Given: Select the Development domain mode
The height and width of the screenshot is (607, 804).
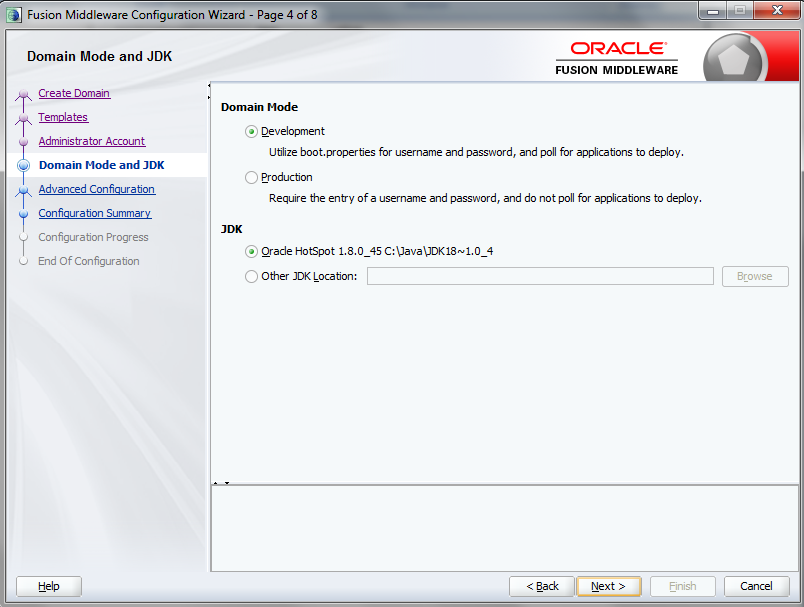Looking at the screenshot, I should click(x=250, y=131).
